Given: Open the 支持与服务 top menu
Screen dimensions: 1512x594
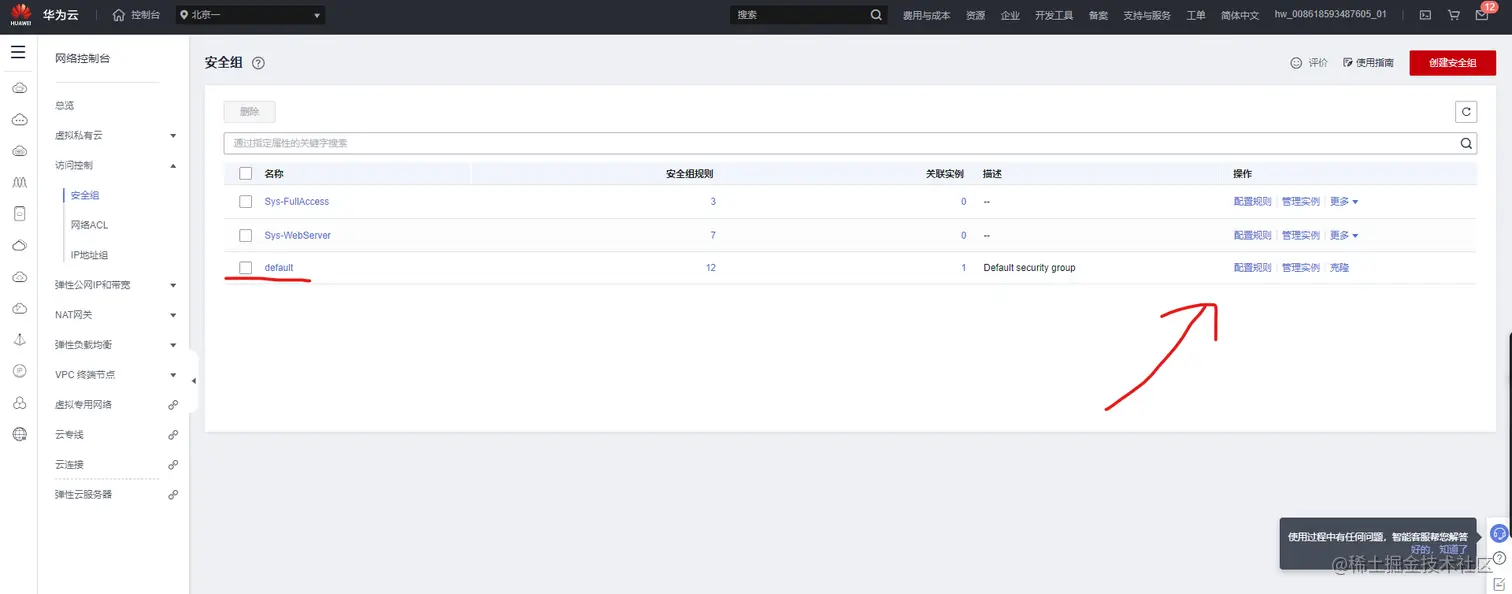Looking at the screenshot, I should point(1147,15).
